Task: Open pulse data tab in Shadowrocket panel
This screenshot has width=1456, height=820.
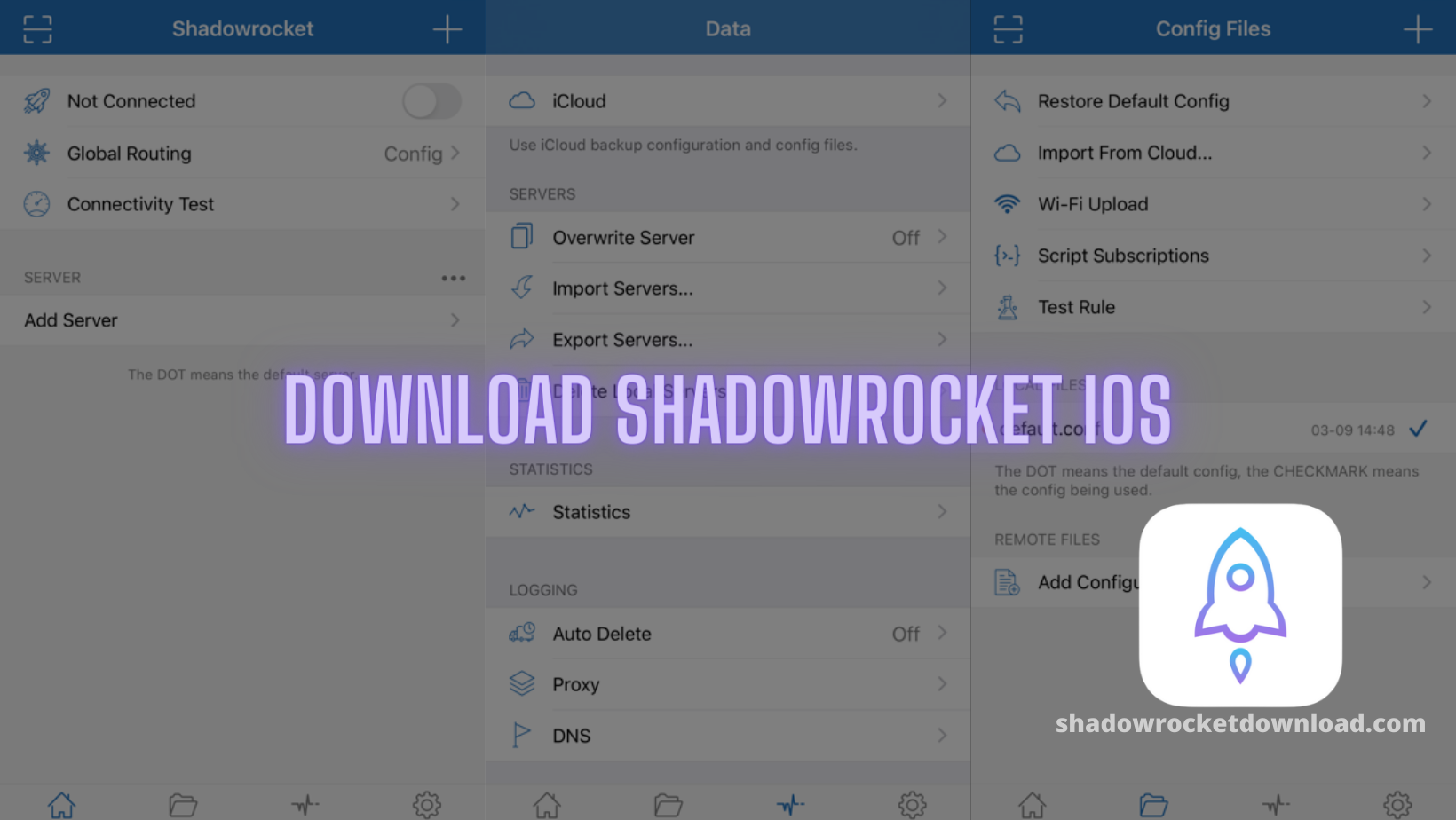Action: pyautogui.click(x=305, y=805)
